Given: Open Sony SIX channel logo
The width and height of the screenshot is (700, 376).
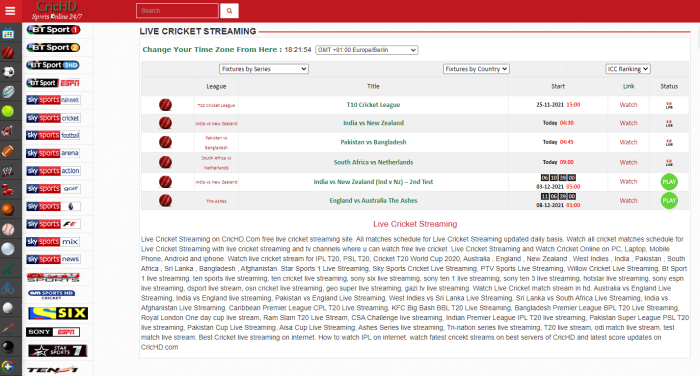Looking at the screenshot, I should point(58,313).
